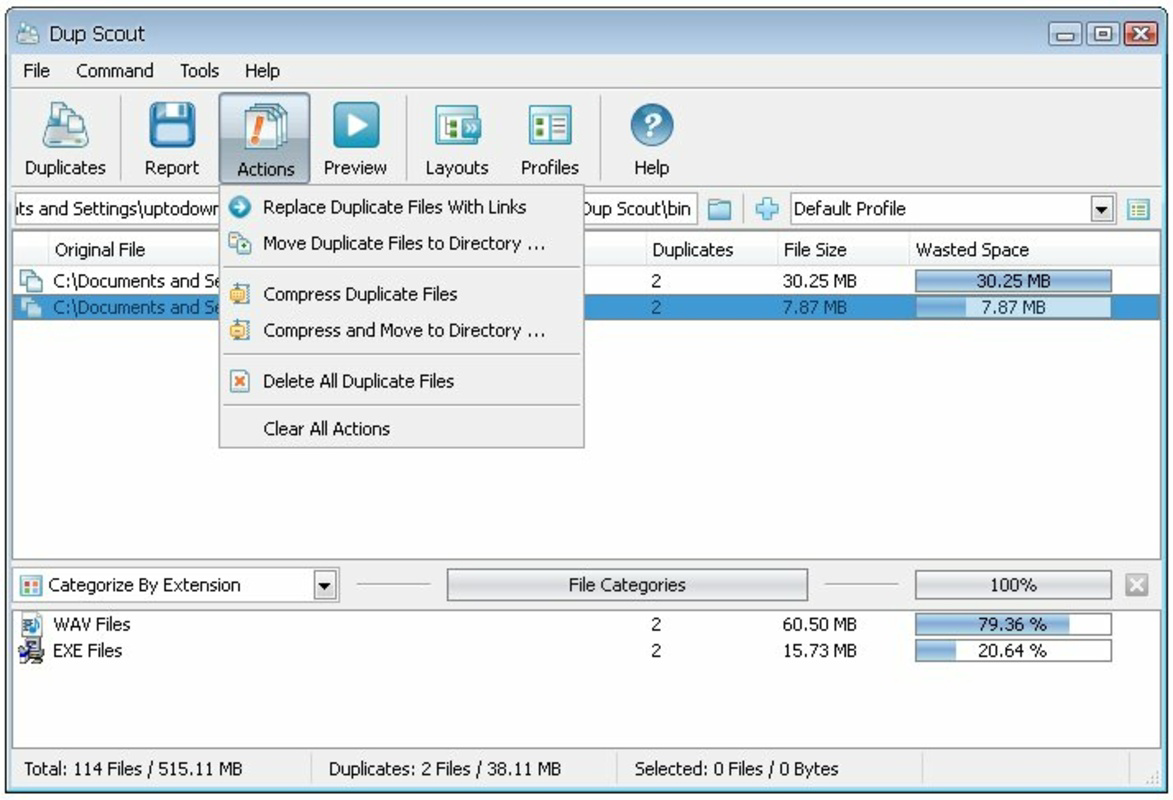Viewport: 1173px width, 800px height.
Task: Close the Actions toolbar dropdown button
Action: coord(265,138)
